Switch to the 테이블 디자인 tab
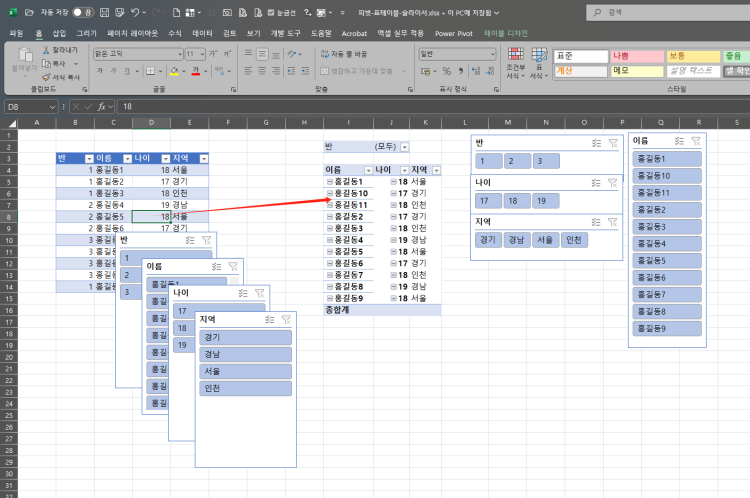The height and width of the screenshot is (498, 750). 506,33
